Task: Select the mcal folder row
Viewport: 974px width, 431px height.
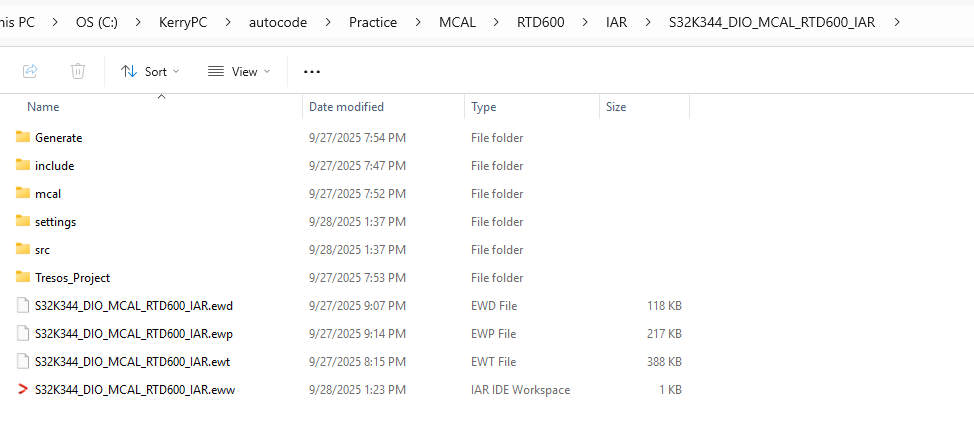Action: pos(48,193)
